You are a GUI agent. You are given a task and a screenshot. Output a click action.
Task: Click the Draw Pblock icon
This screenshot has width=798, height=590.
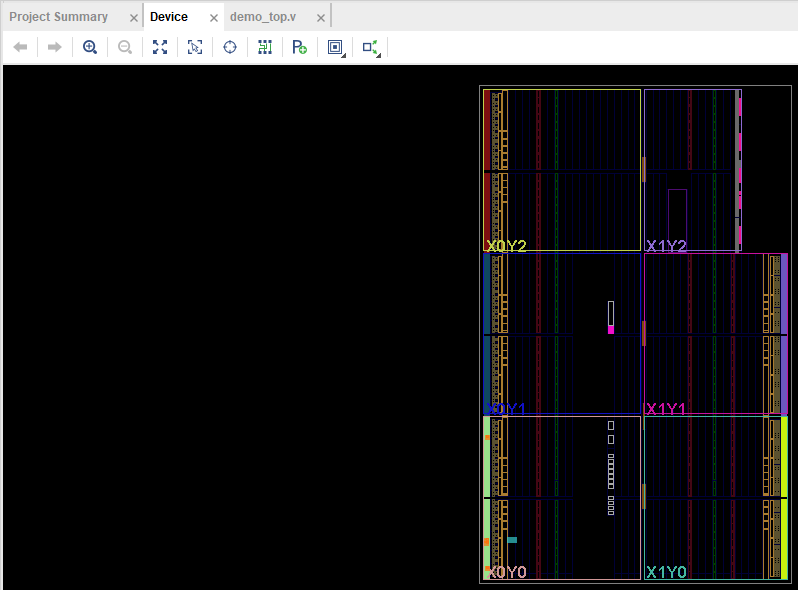pos(299,47)
